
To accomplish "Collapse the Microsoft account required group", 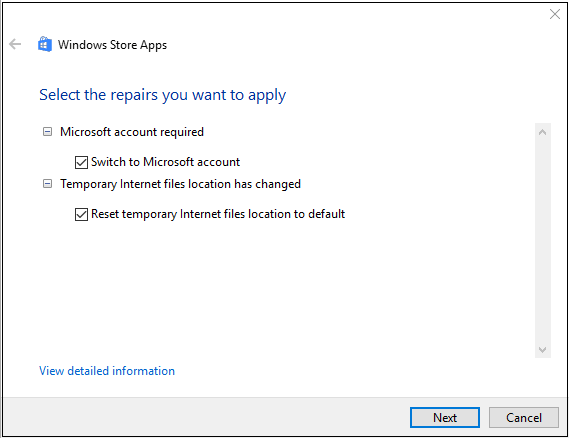I will pyautogui.click(x=47, y=131).
